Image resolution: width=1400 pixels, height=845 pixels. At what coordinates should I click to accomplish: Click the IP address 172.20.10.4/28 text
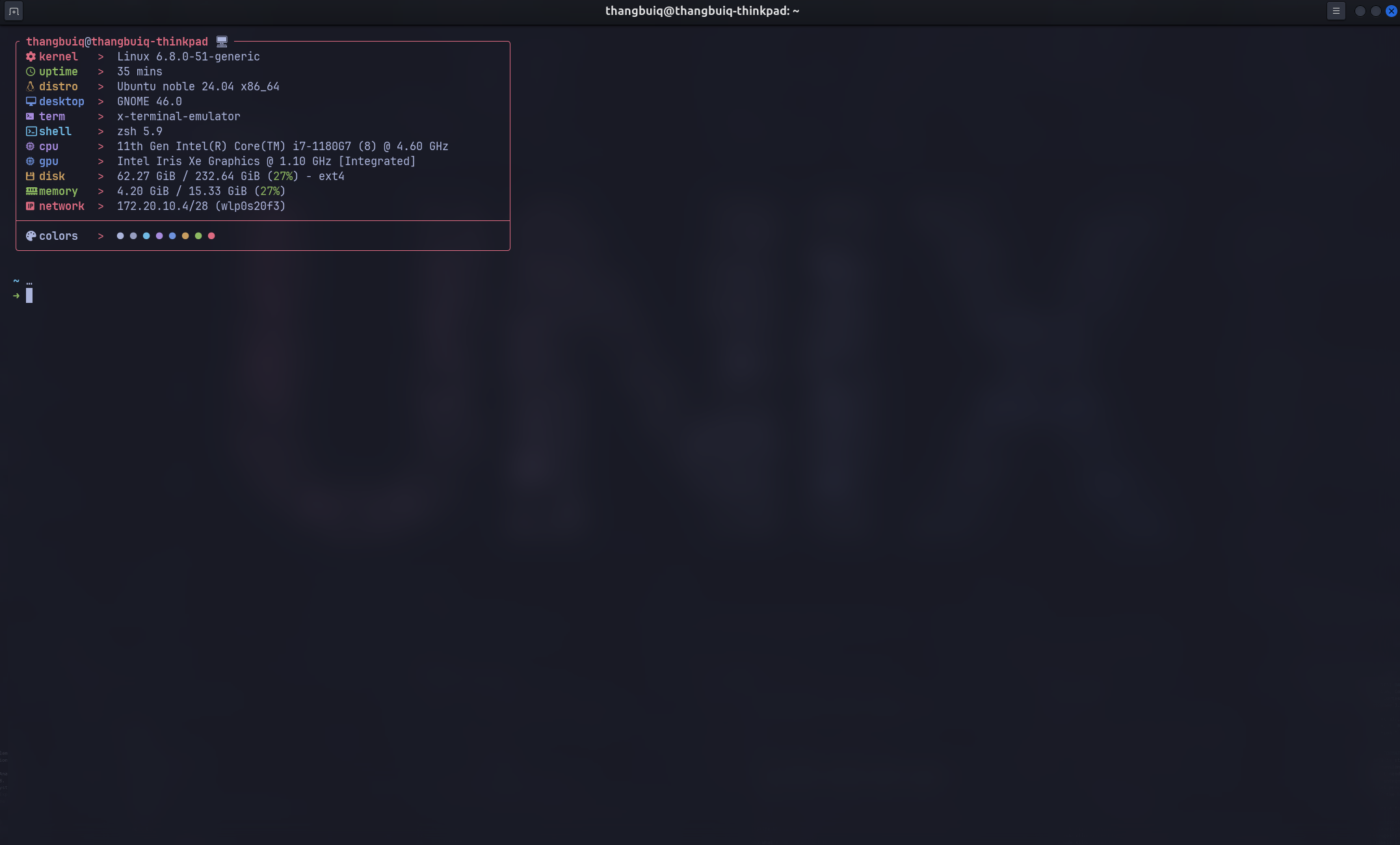tap(163, 206)
